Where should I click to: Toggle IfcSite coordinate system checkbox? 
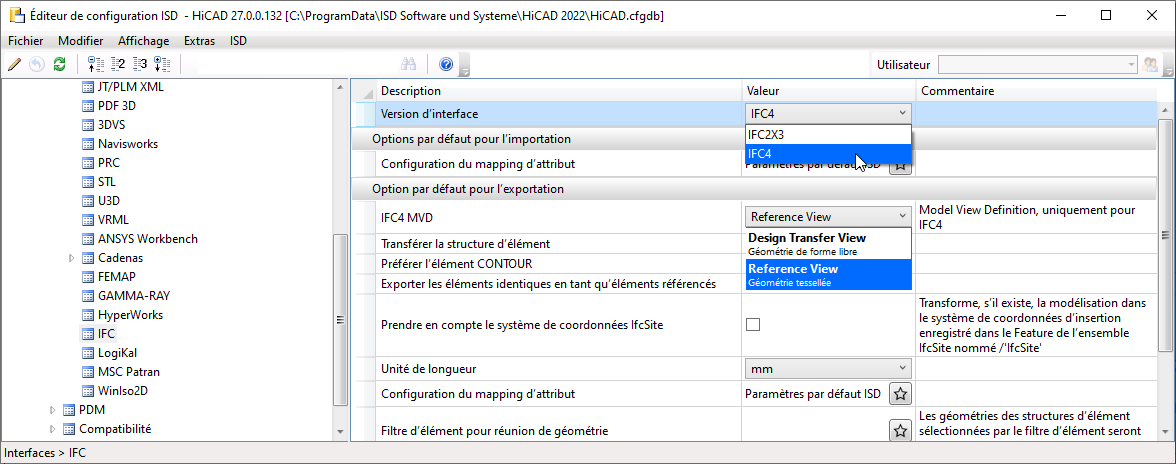pyautogui.click(x=752, y=325)
